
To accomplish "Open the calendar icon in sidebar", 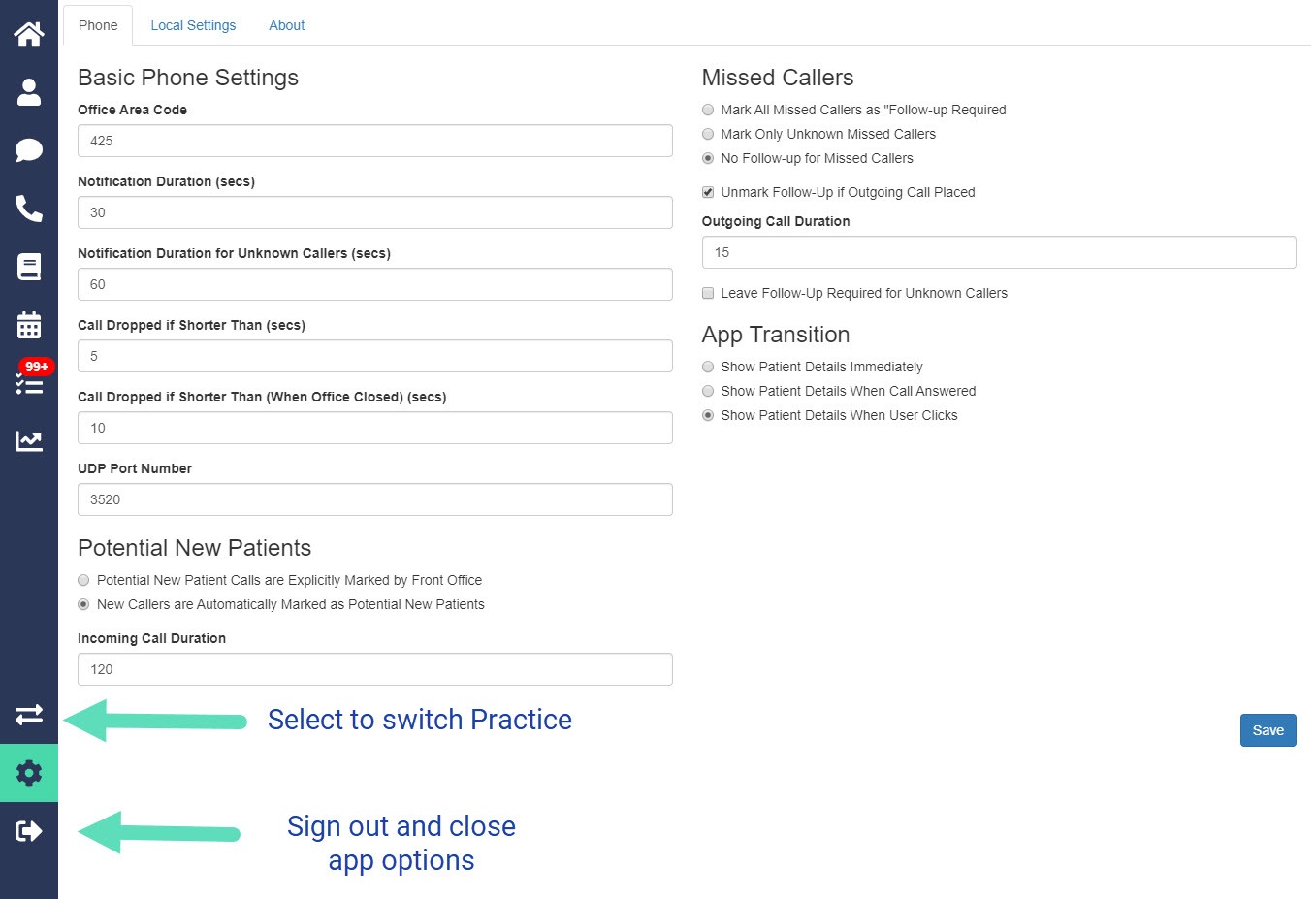I will 29,325.
